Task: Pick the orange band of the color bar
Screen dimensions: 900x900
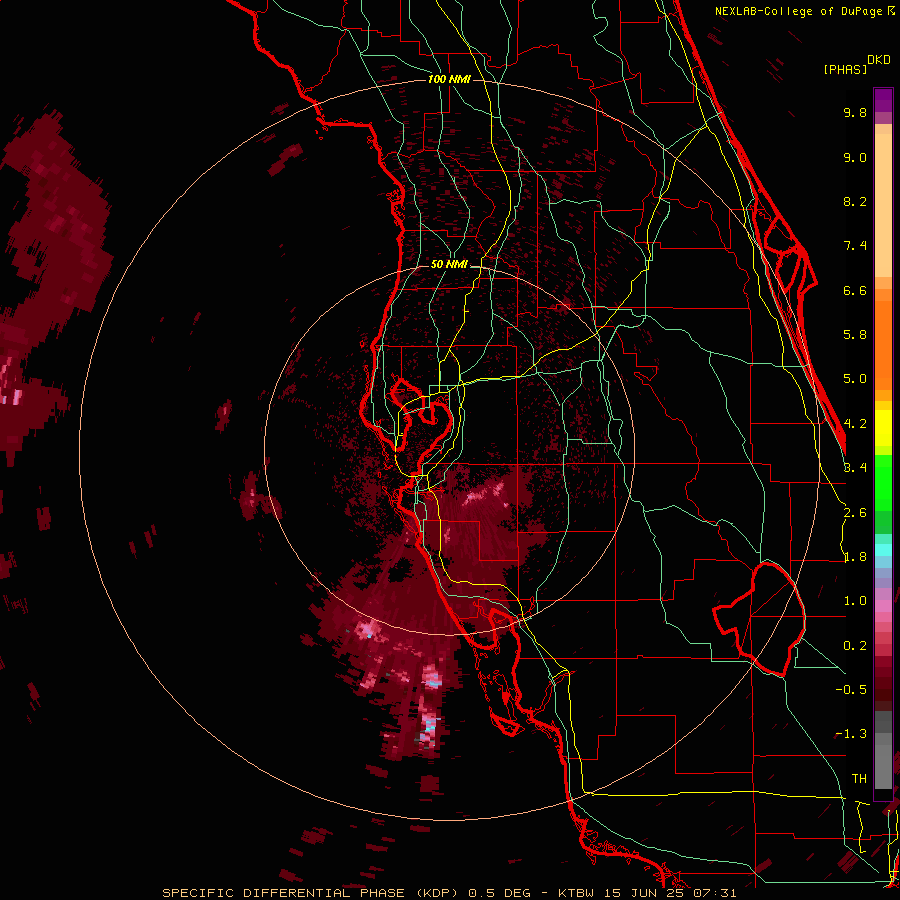Action: 883,344
